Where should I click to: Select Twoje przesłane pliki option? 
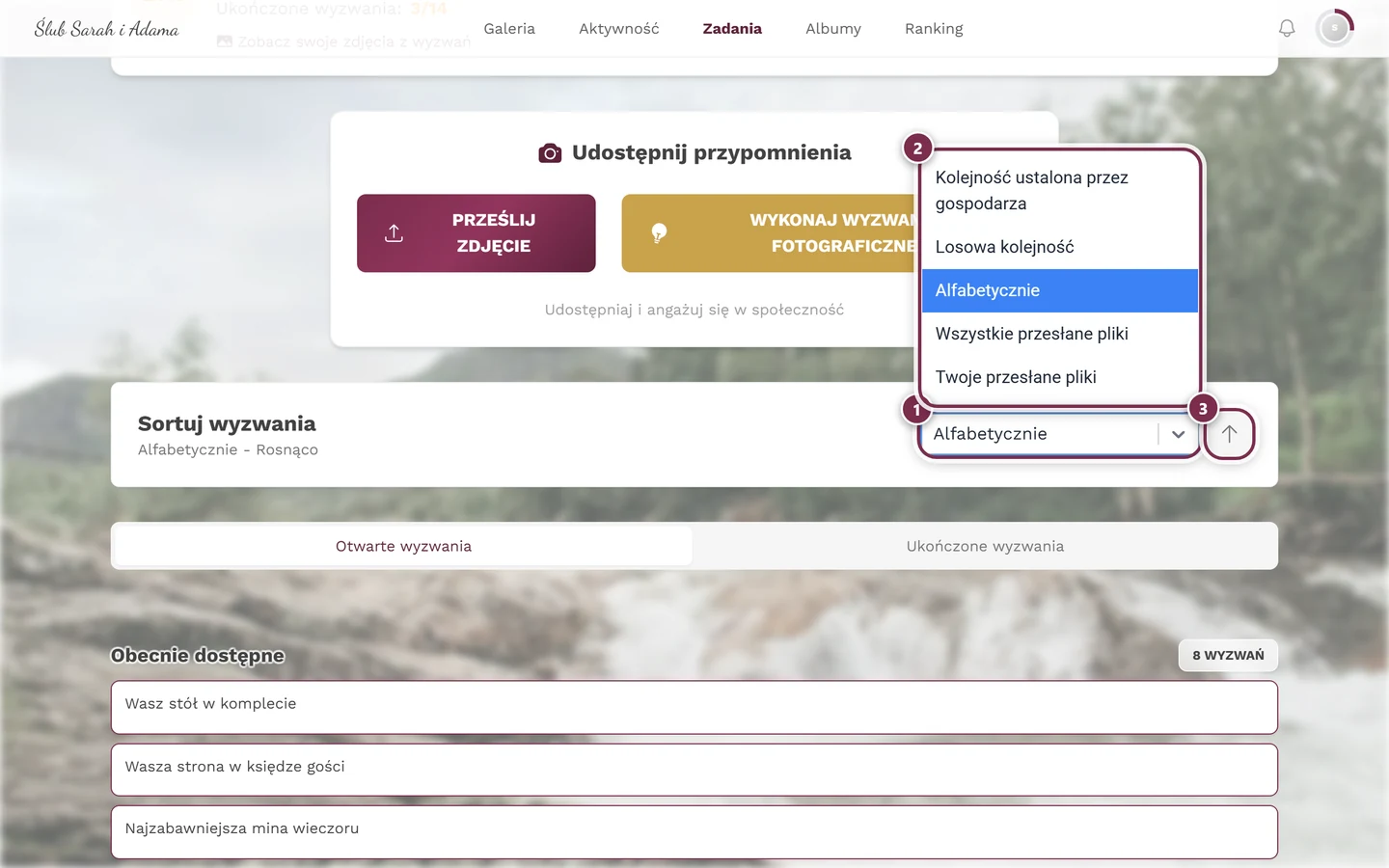(x=1059, y=377)
